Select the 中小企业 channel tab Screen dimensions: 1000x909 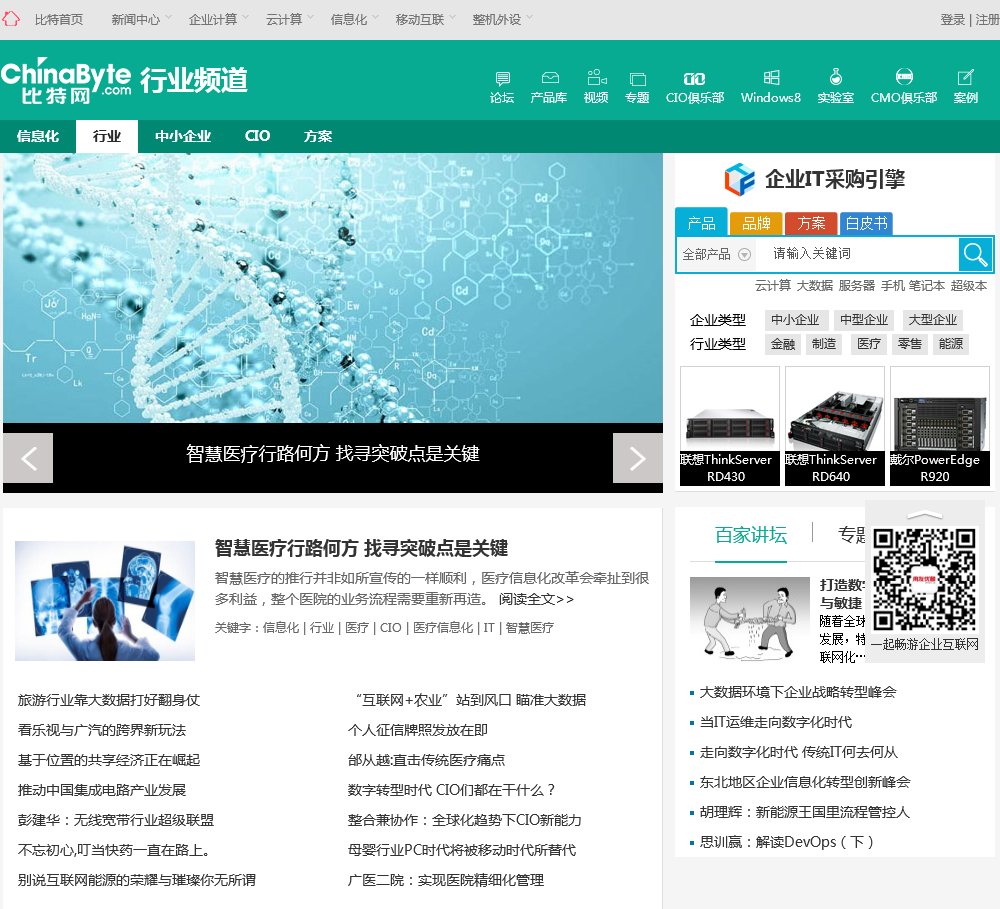tap(182, 136)
